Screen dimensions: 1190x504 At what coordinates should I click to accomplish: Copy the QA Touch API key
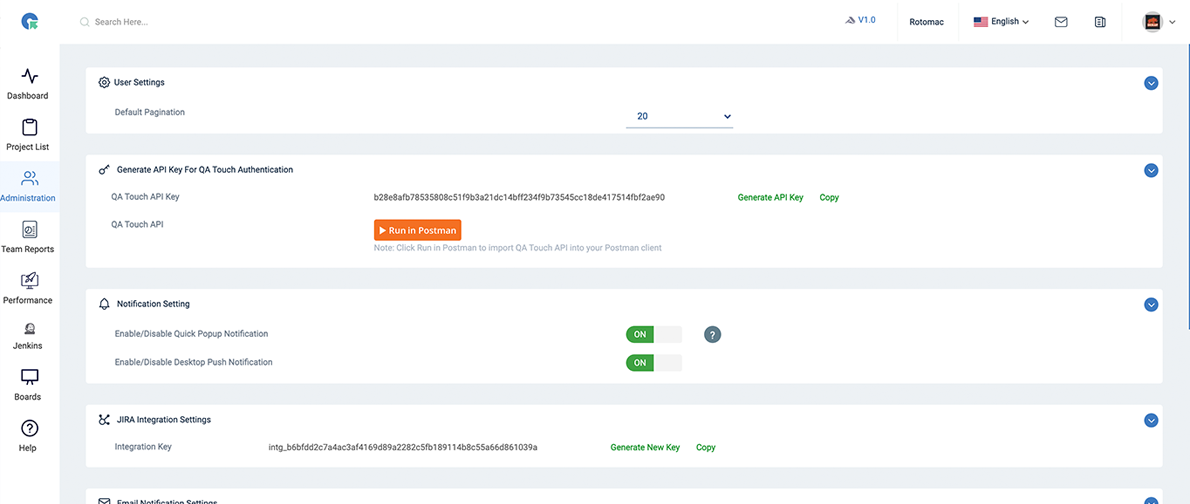click(x=830, y=197)
